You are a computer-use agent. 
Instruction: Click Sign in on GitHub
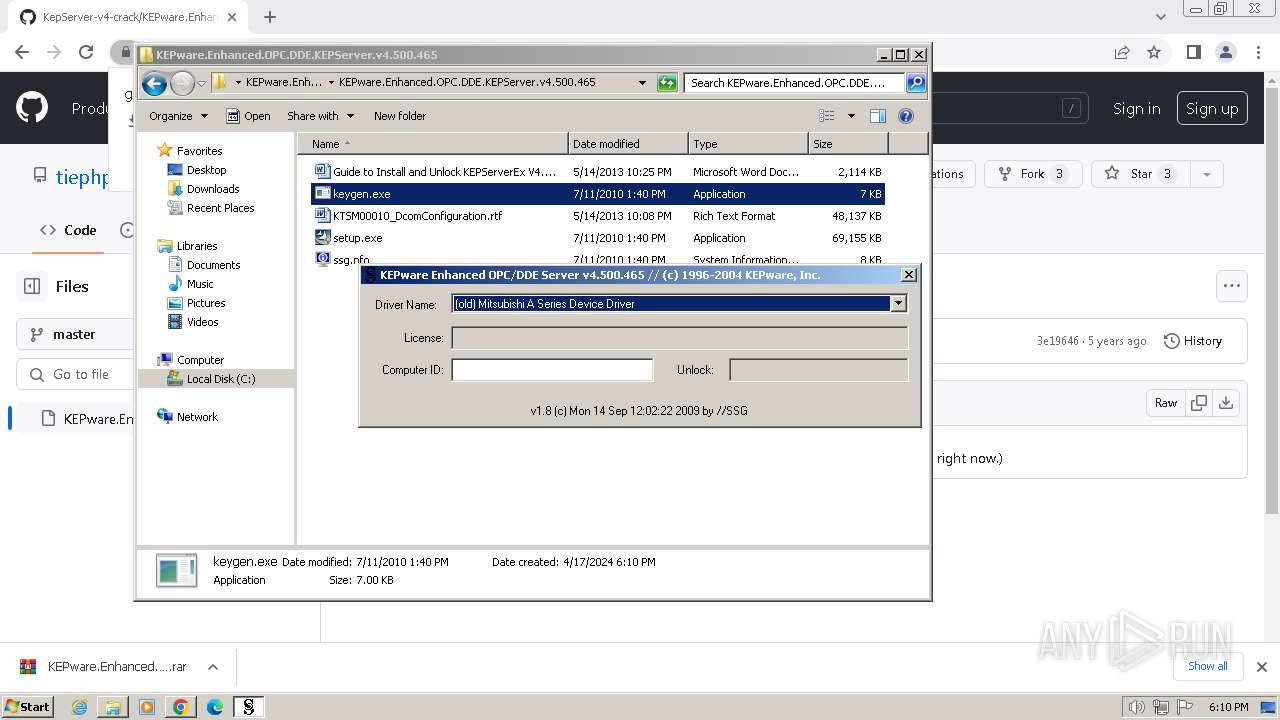coord(1137,109)
